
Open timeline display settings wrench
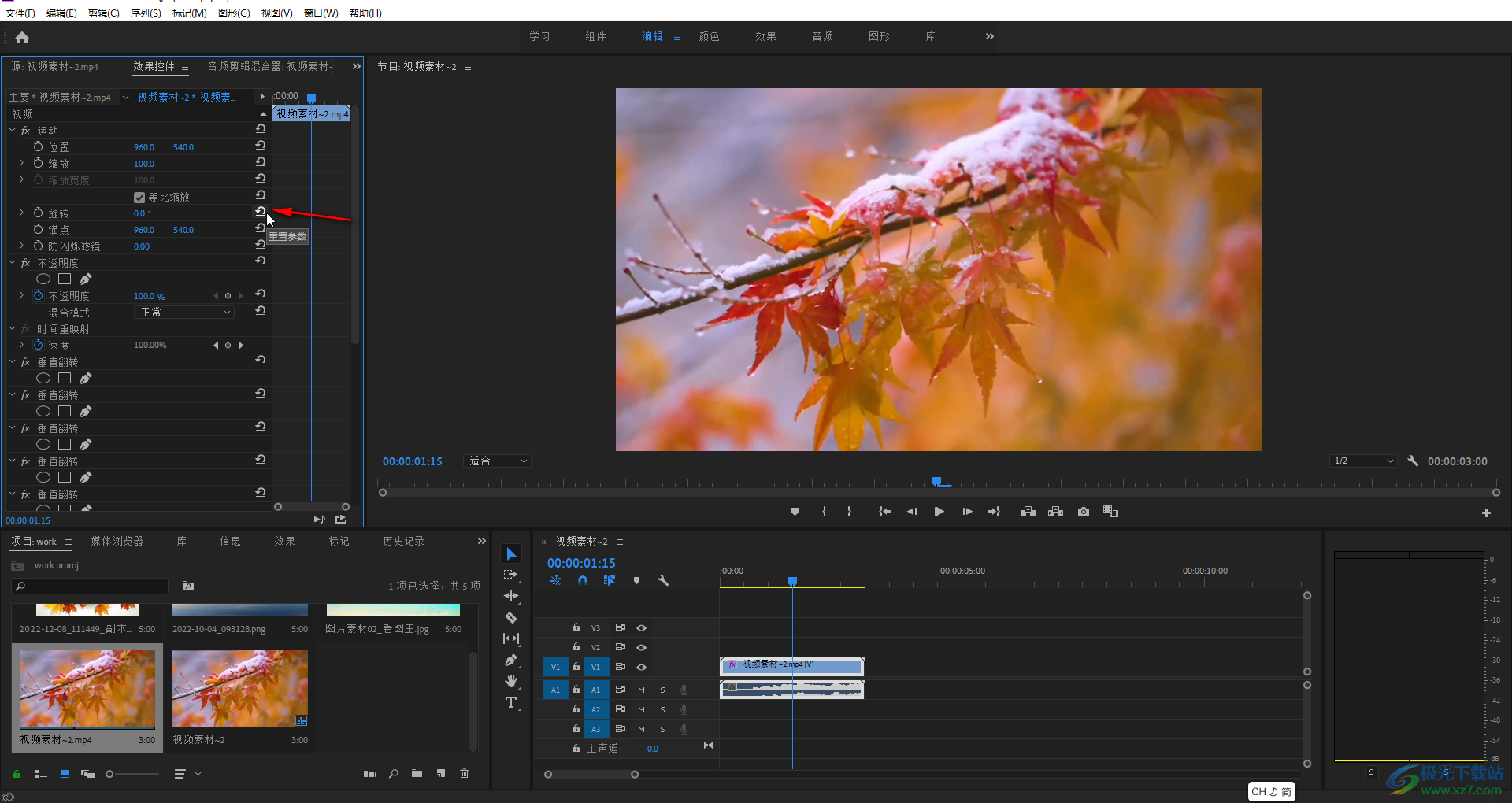pyautogui.click(x=663, y=580)
